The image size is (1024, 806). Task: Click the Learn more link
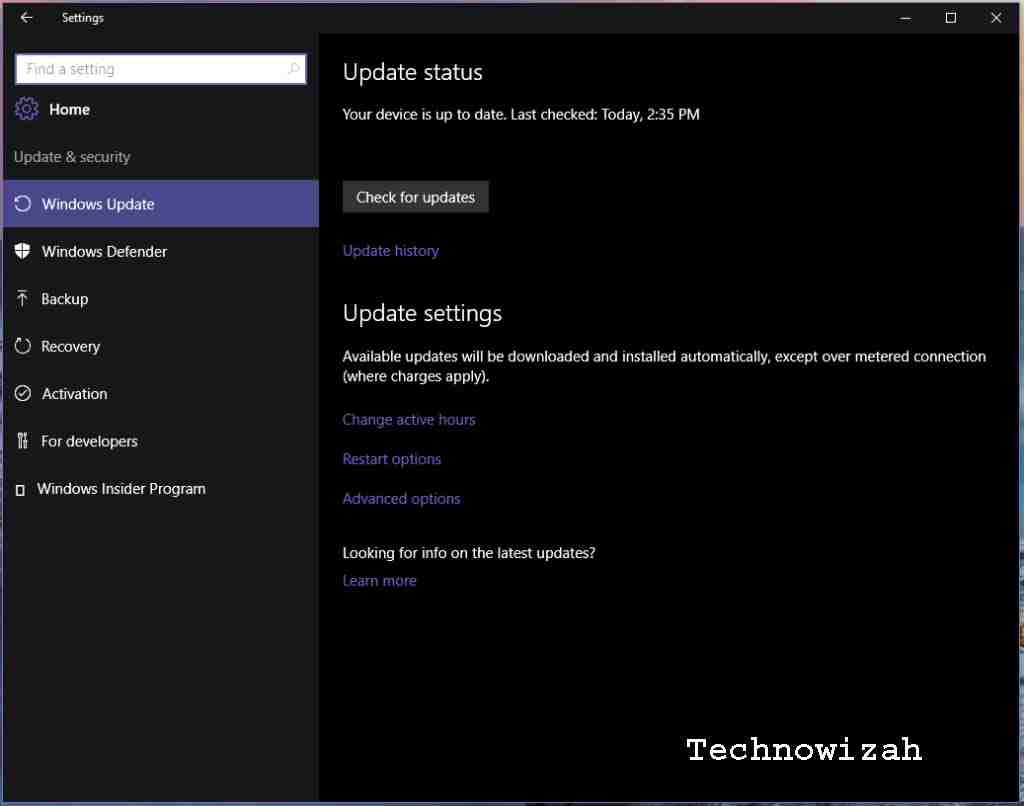379,581
